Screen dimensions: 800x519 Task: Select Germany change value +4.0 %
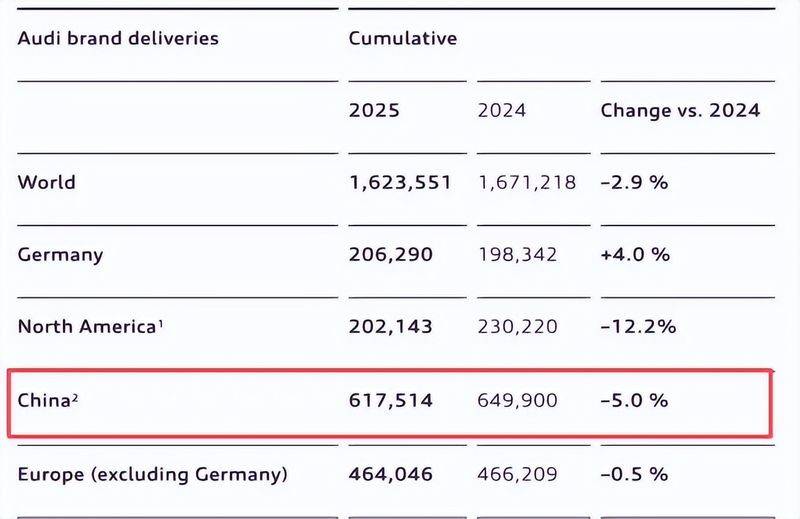click(635, 254)
